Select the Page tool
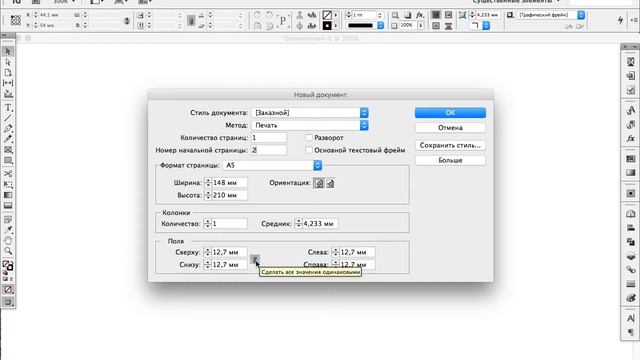Screen dimensions: 640x360 click(x=8, y=73)
